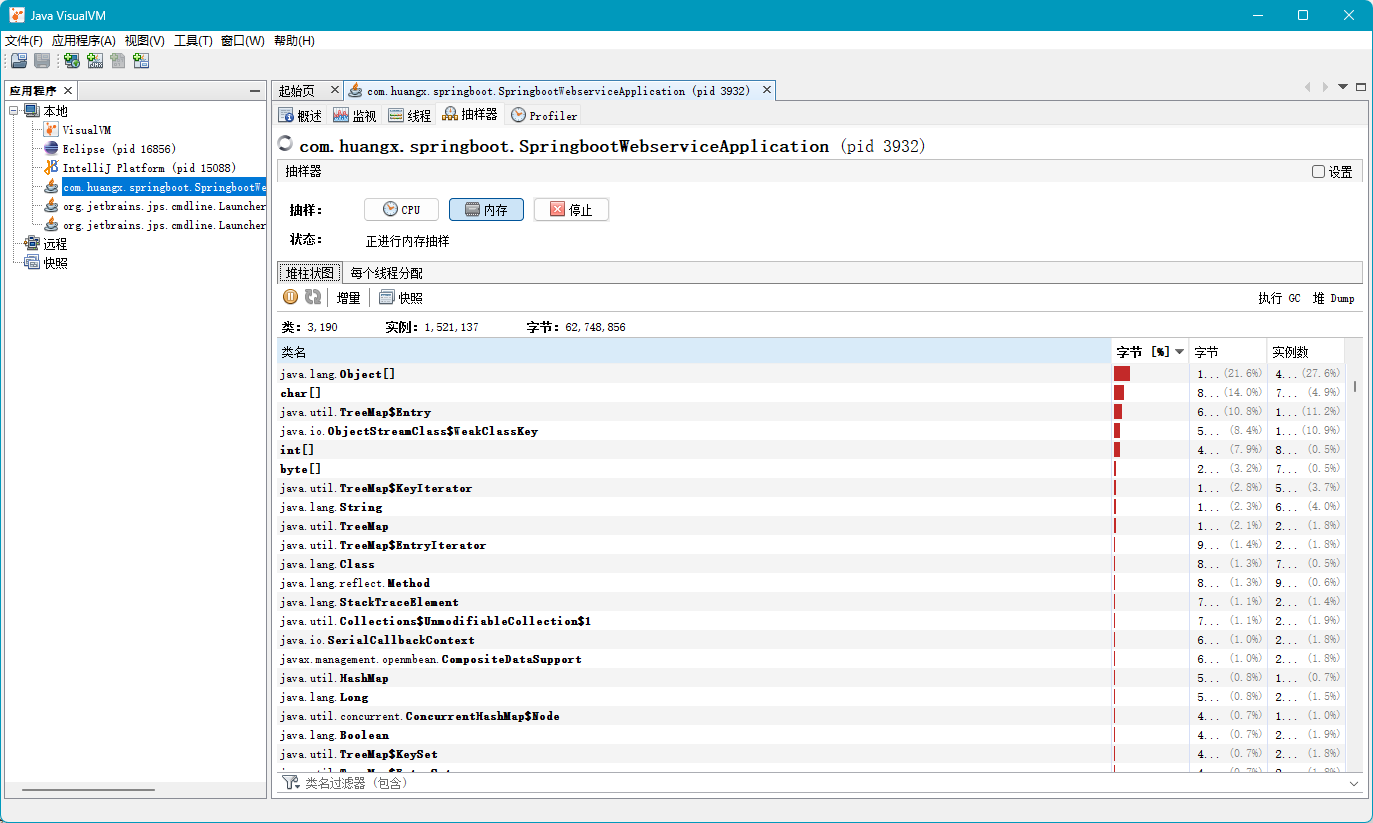Open the document tab list dropdown arrow

coord(1343,87)
